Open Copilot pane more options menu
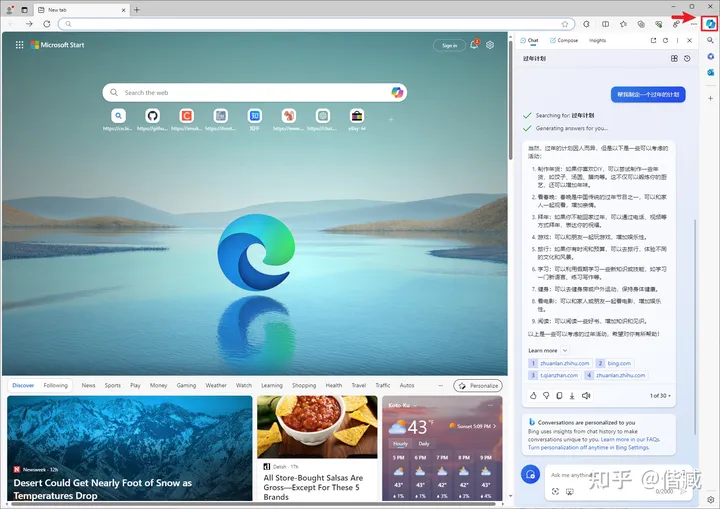Screen dimensions: 720x509 [677, 40]
